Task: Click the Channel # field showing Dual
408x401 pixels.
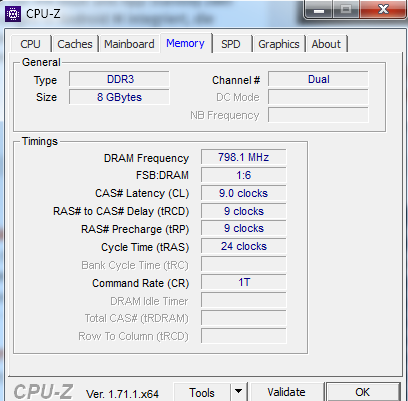Action: [318, 79]
